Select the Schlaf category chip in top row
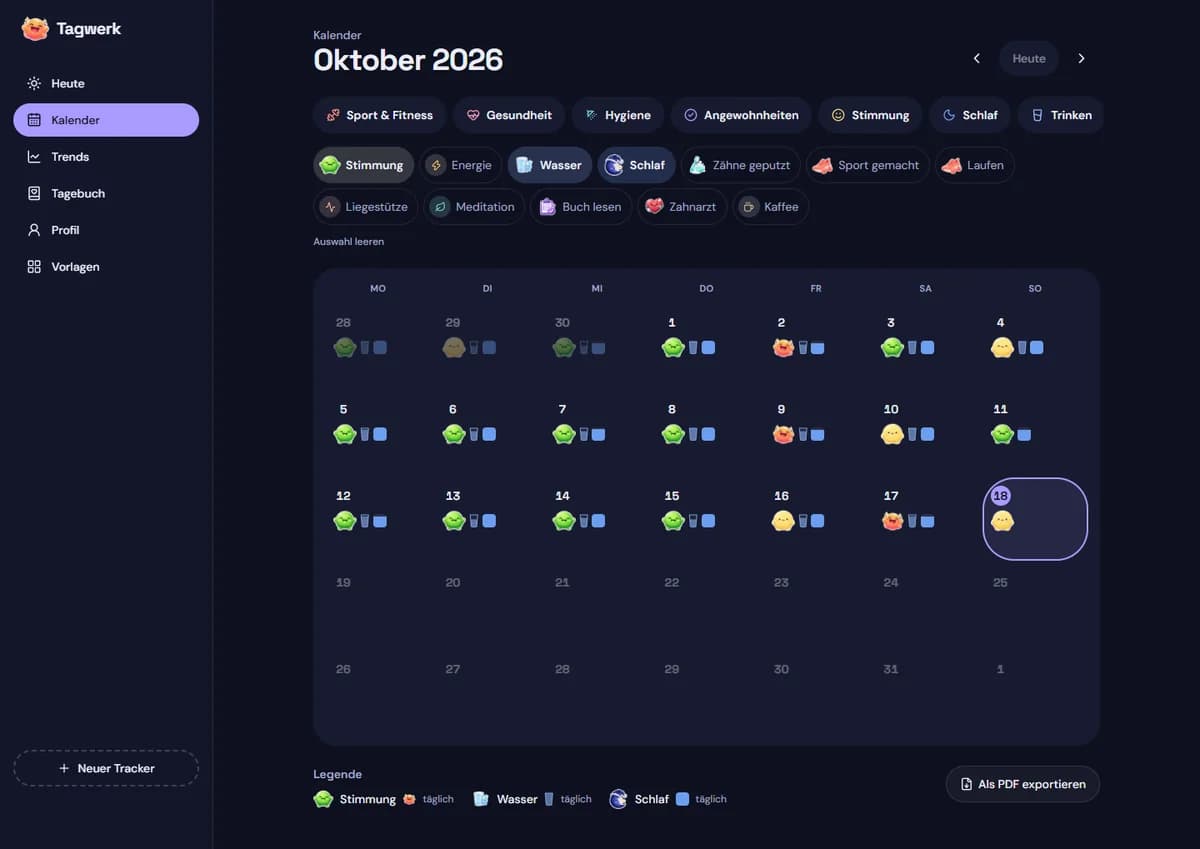Screen dimensions: 1200x849 tap(970, 115)
